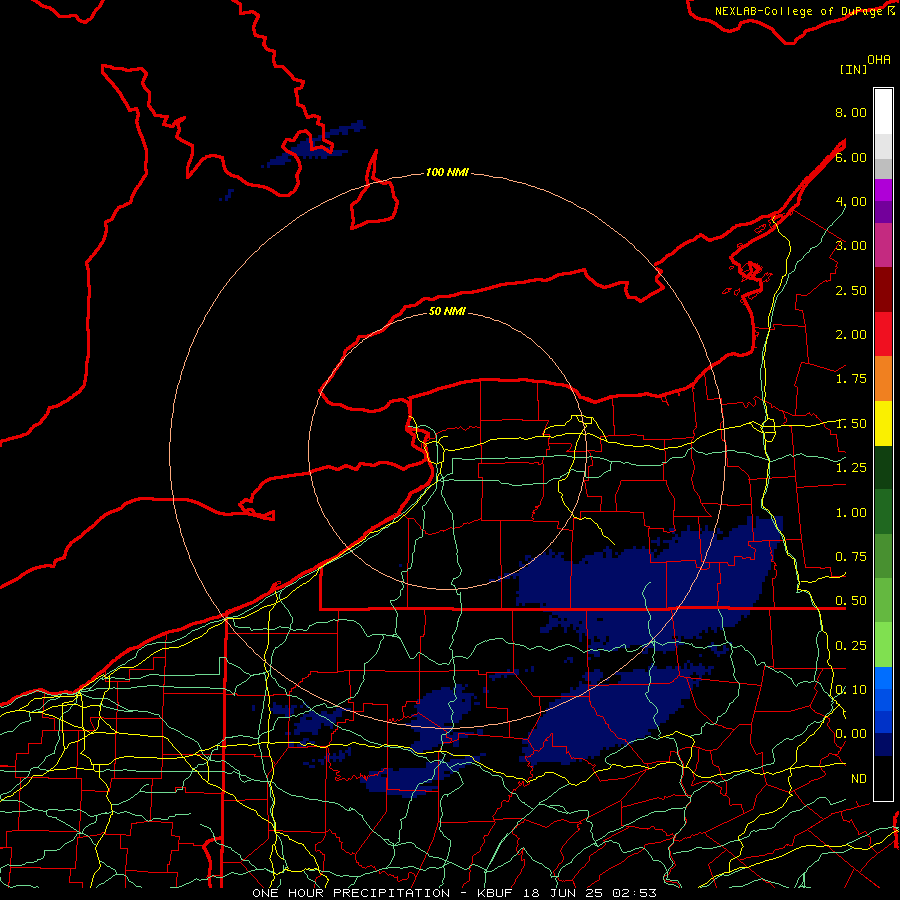Select the 1.25 legend value
Image resolution: width=900 pixels, height=900 pixels.
point(851,468)
